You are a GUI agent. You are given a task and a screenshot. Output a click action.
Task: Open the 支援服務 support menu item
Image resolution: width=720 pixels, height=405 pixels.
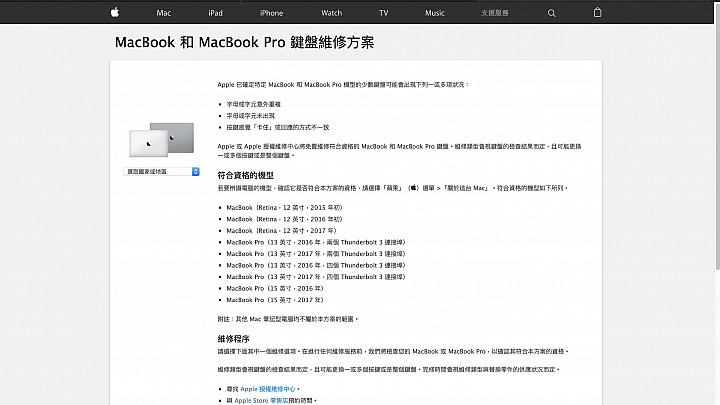point(495,13)
